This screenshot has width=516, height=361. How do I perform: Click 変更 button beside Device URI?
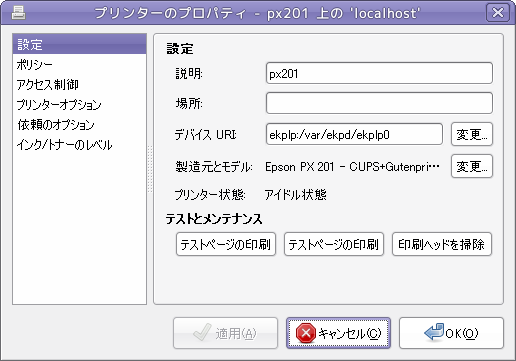coord(472,134)
